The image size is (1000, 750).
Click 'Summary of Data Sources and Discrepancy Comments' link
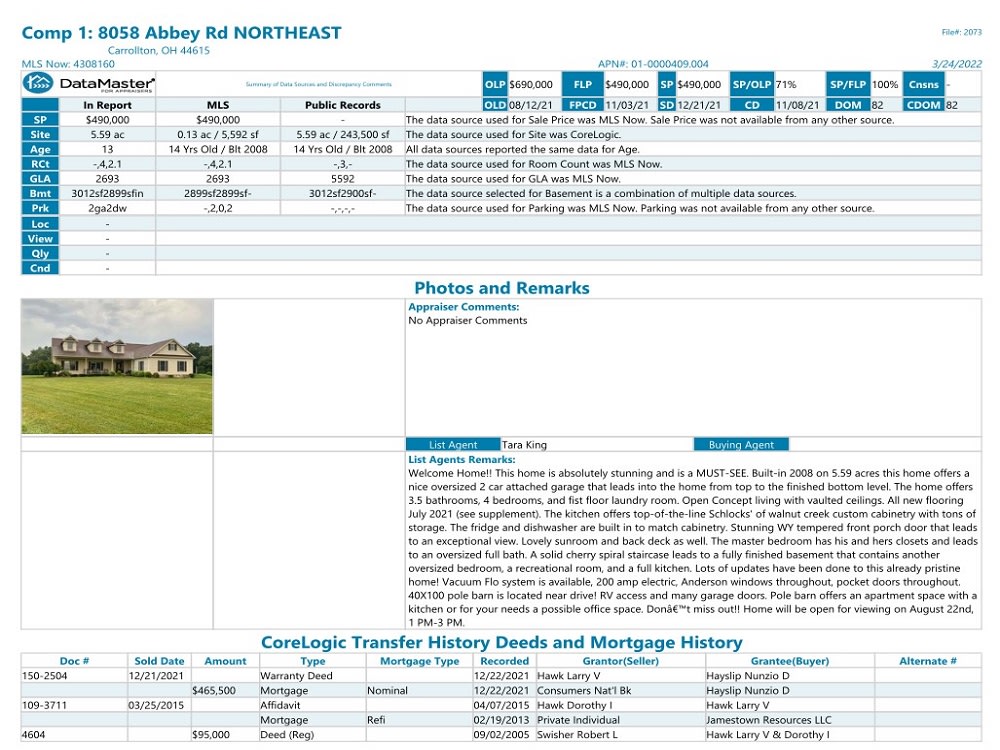(319, 84)
